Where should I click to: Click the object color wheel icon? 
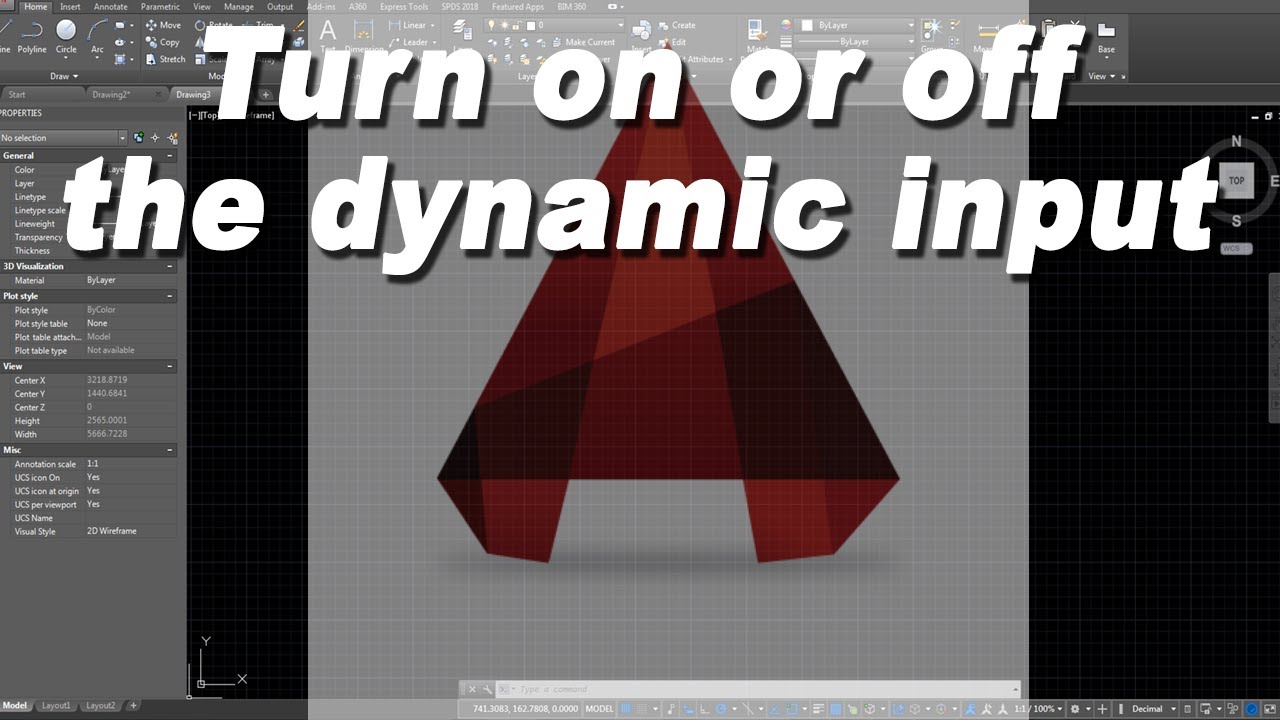785,25
